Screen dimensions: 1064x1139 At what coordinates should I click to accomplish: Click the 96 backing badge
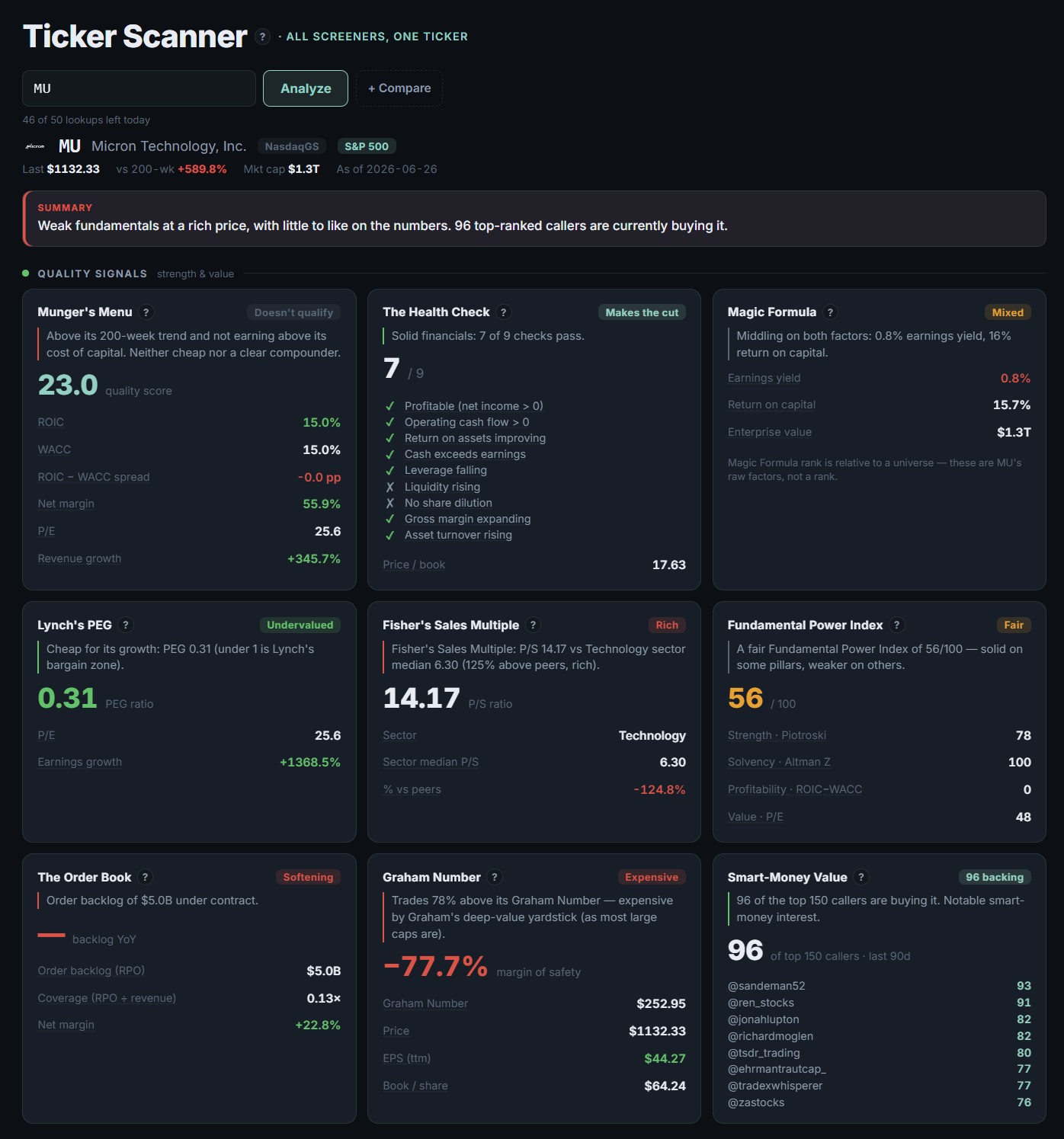point(995,877)
